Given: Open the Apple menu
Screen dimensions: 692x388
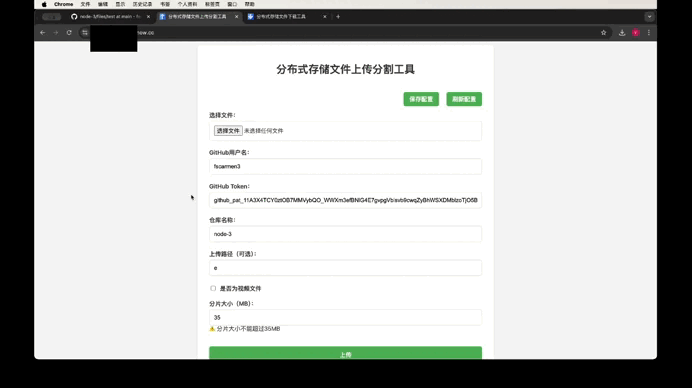Looking at the screenshot, I should pos(44,4).
